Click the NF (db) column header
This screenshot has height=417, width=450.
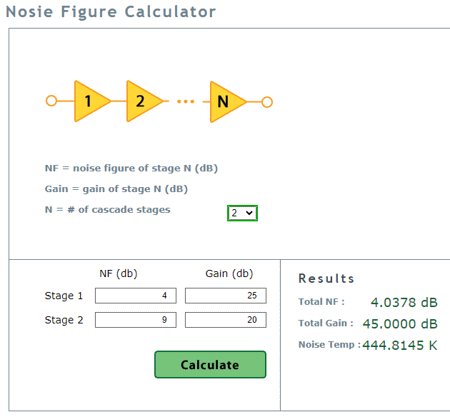118,274
